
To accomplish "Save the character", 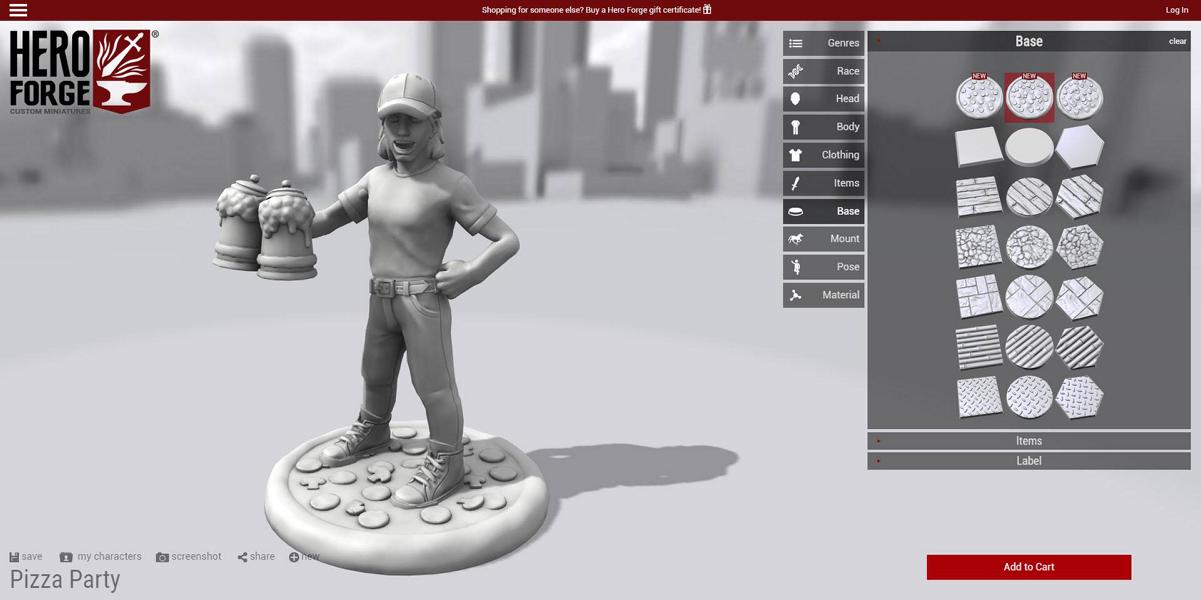I will [26, 557].
